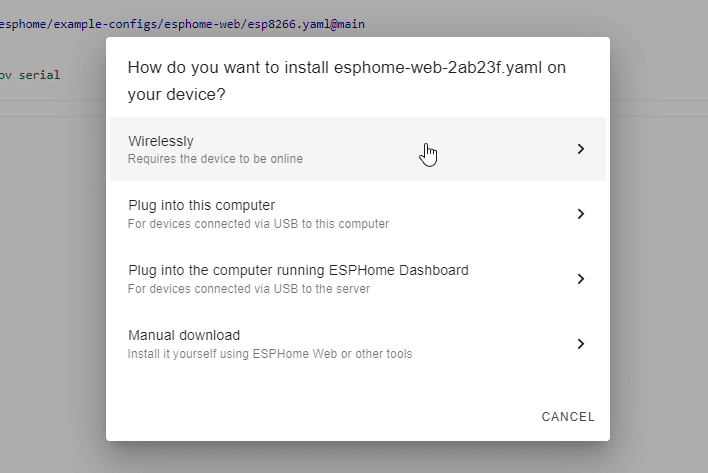Click the 'serial' text in the background editor

(x=39, y=75)
